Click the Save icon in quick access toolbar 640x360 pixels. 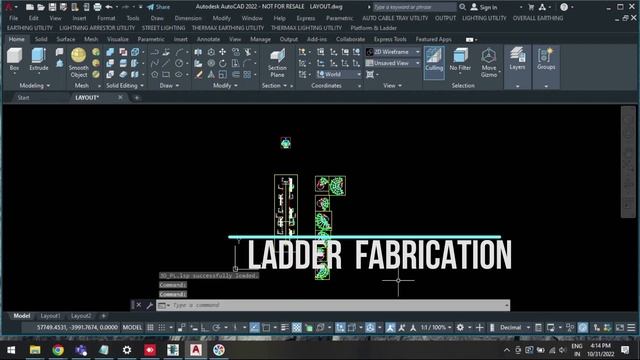click(52, 7)
